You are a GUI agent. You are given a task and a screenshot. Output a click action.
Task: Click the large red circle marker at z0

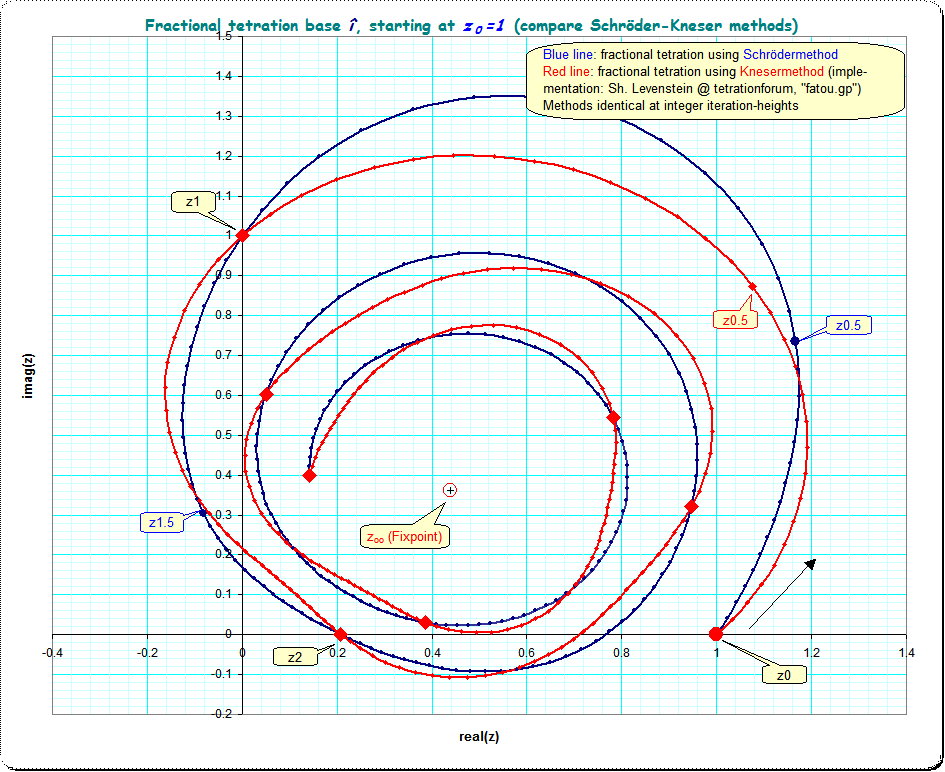716,634
